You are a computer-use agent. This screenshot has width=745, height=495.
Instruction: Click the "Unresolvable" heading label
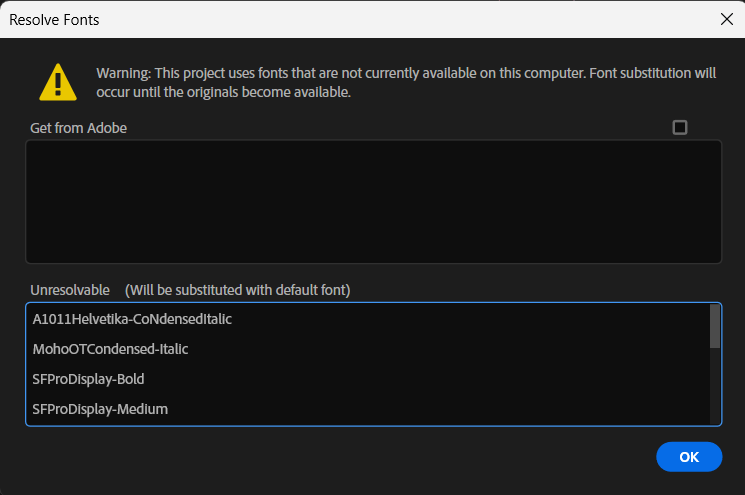[x=70, y=290]
